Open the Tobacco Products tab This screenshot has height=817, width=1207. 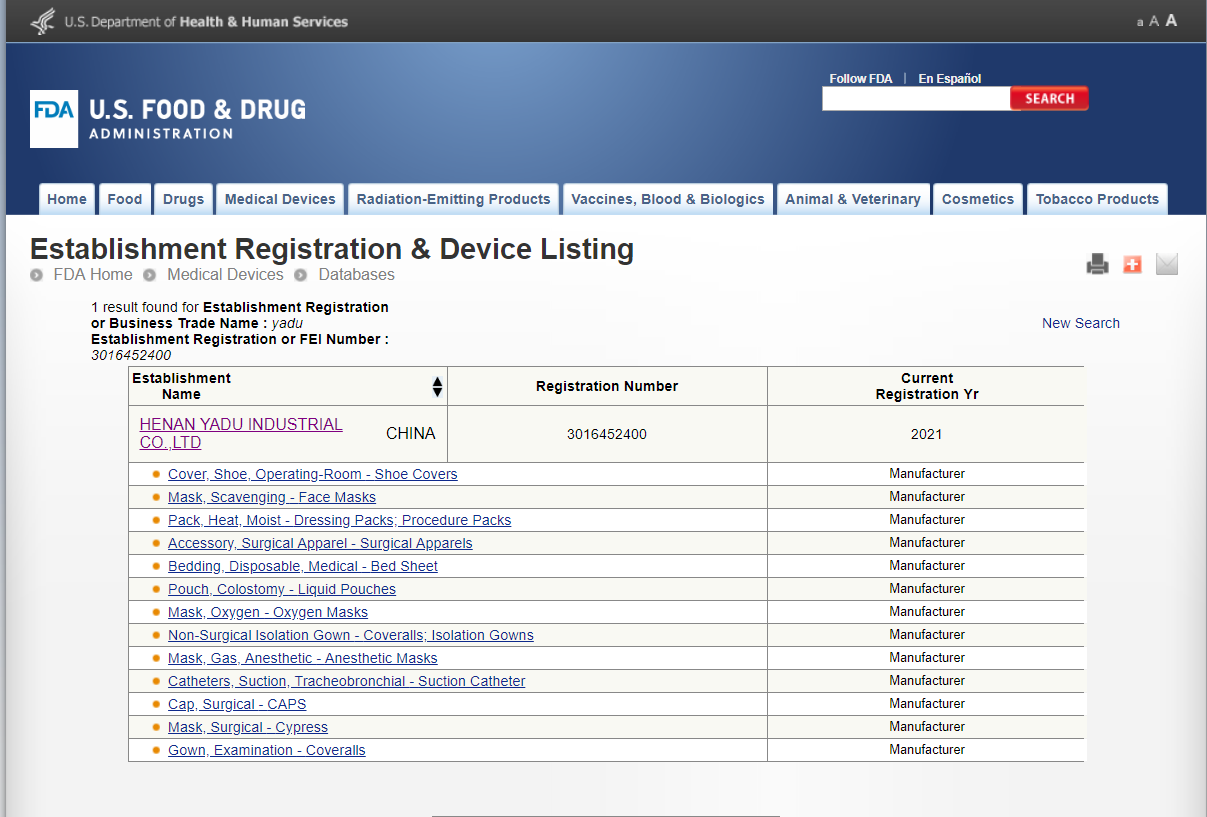(x=1097, y=199)
